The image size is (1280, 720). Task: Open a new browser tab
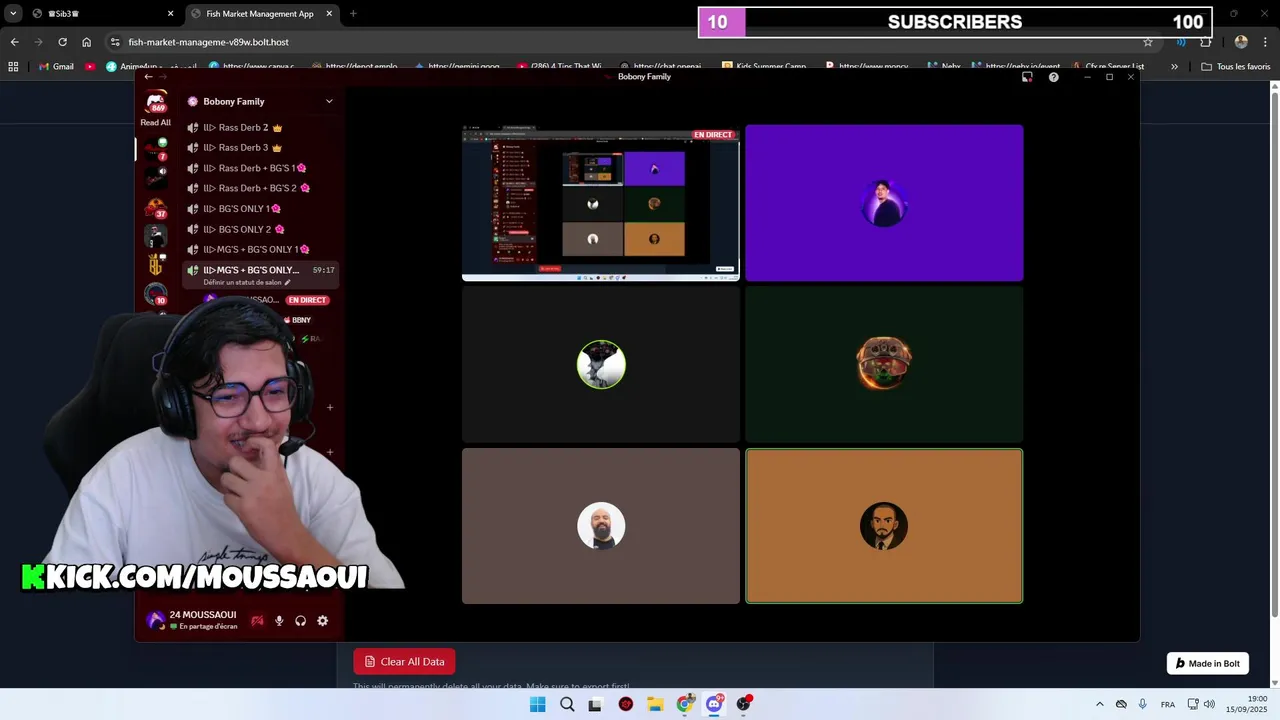click(x=353, y=14)
